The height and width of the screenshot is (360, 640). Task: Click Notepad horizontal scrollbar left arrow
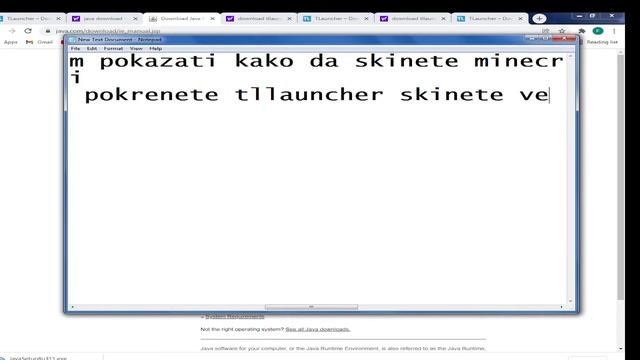click(x=73, y=307)
